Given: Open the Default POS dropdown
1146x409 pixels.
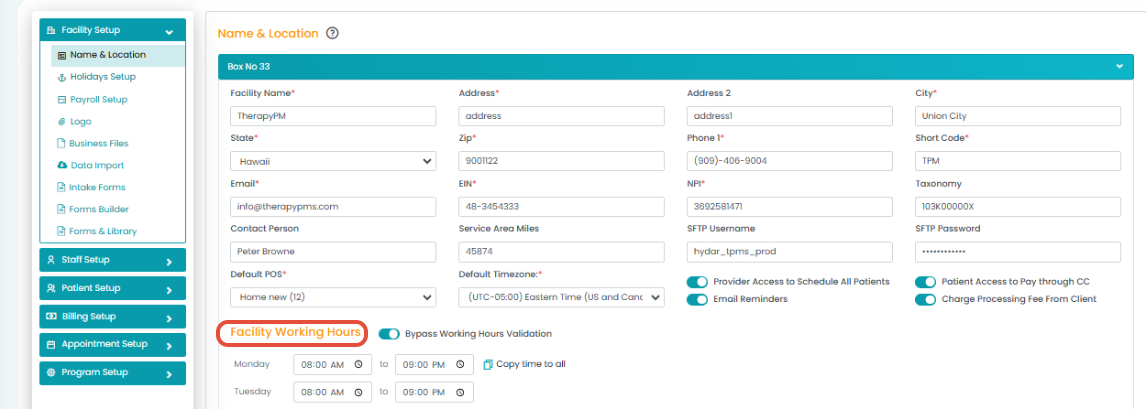Looking at the screenshot, I should tap(333, 297).
